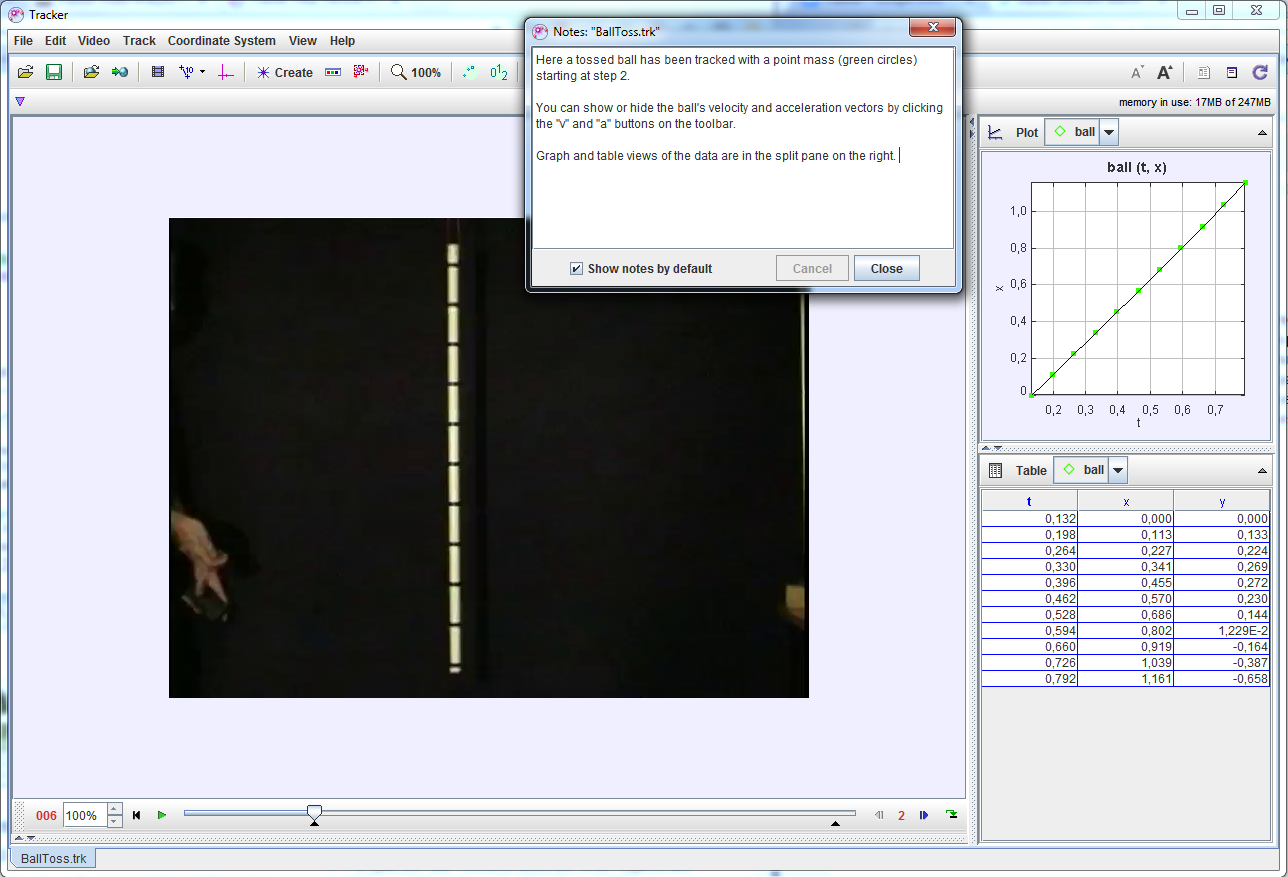Click the playback rate percentage field
The image size is (1288, 877).
click(83, 815)
